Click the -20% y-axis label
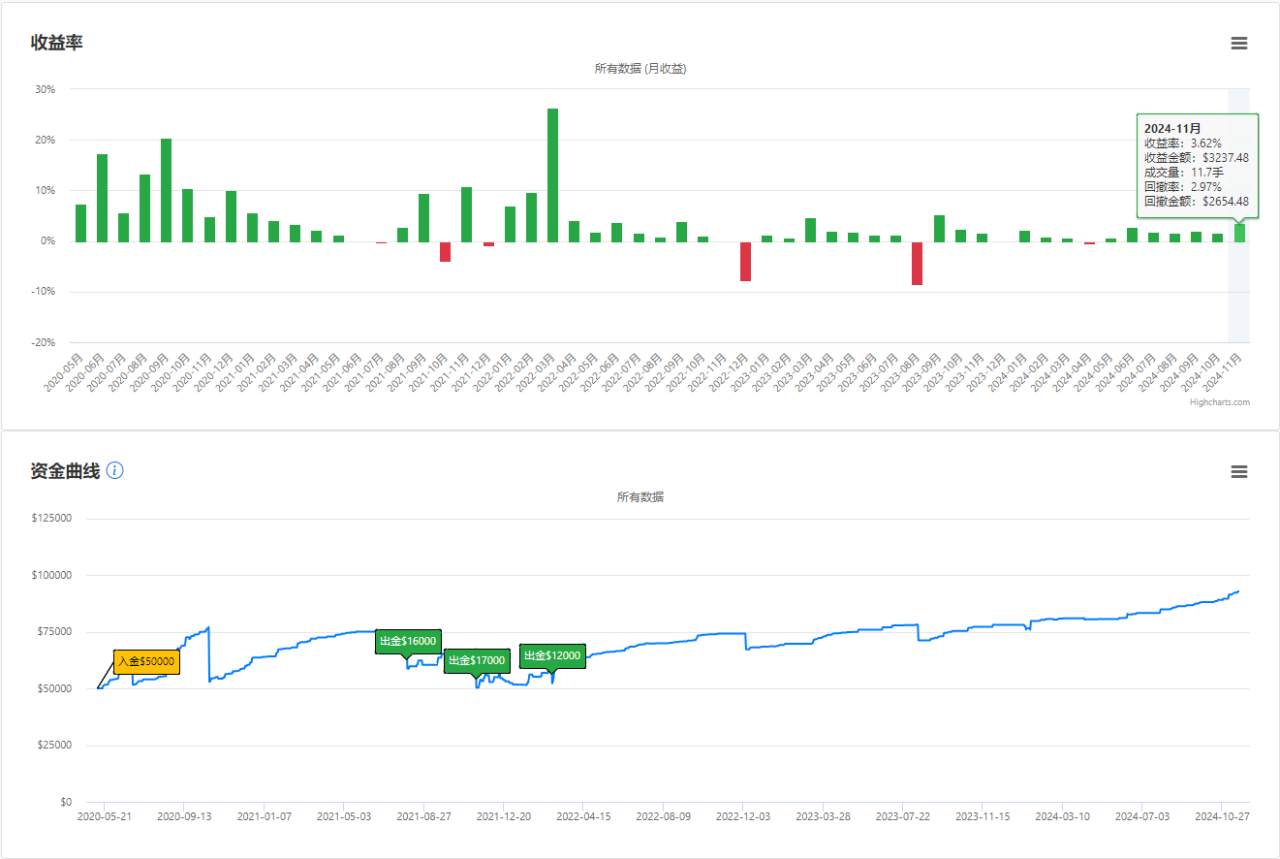 43,342
